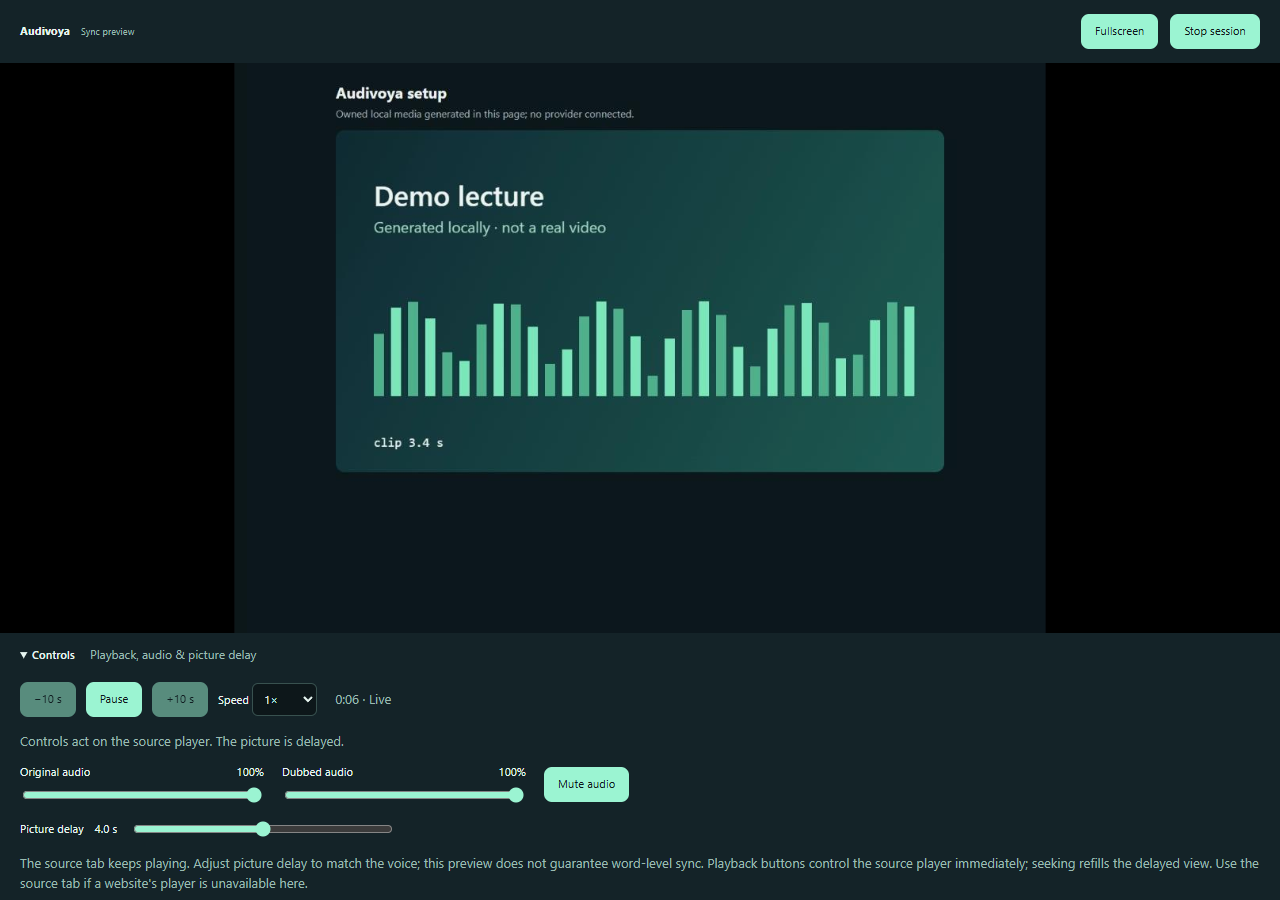Click the "Sync preview" header label
The height and width of the screenshot is (900, 1280).
tap(108, 32)
